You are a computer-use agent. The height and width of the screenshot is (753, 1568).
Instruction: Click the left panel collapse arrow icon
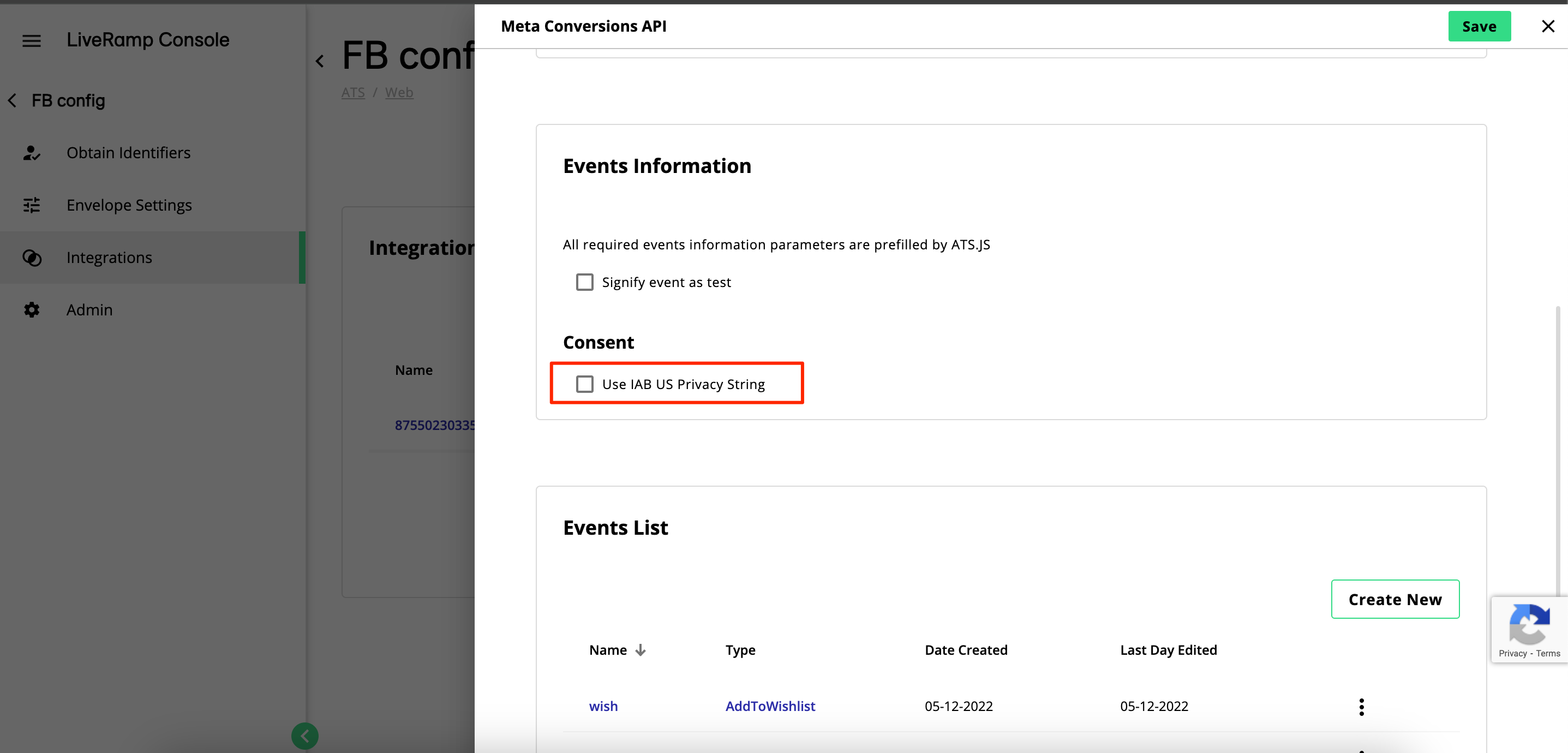pyautogui.click(x=305, y=736)
